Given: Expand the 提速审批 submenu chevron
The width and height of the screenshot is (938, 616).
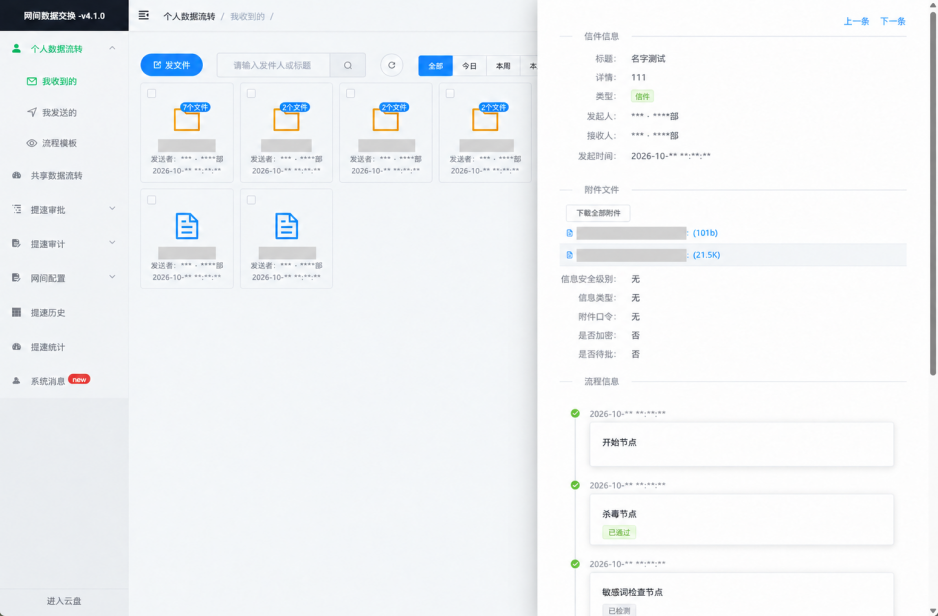Looking at the screenshot, I should click(112, 209).
